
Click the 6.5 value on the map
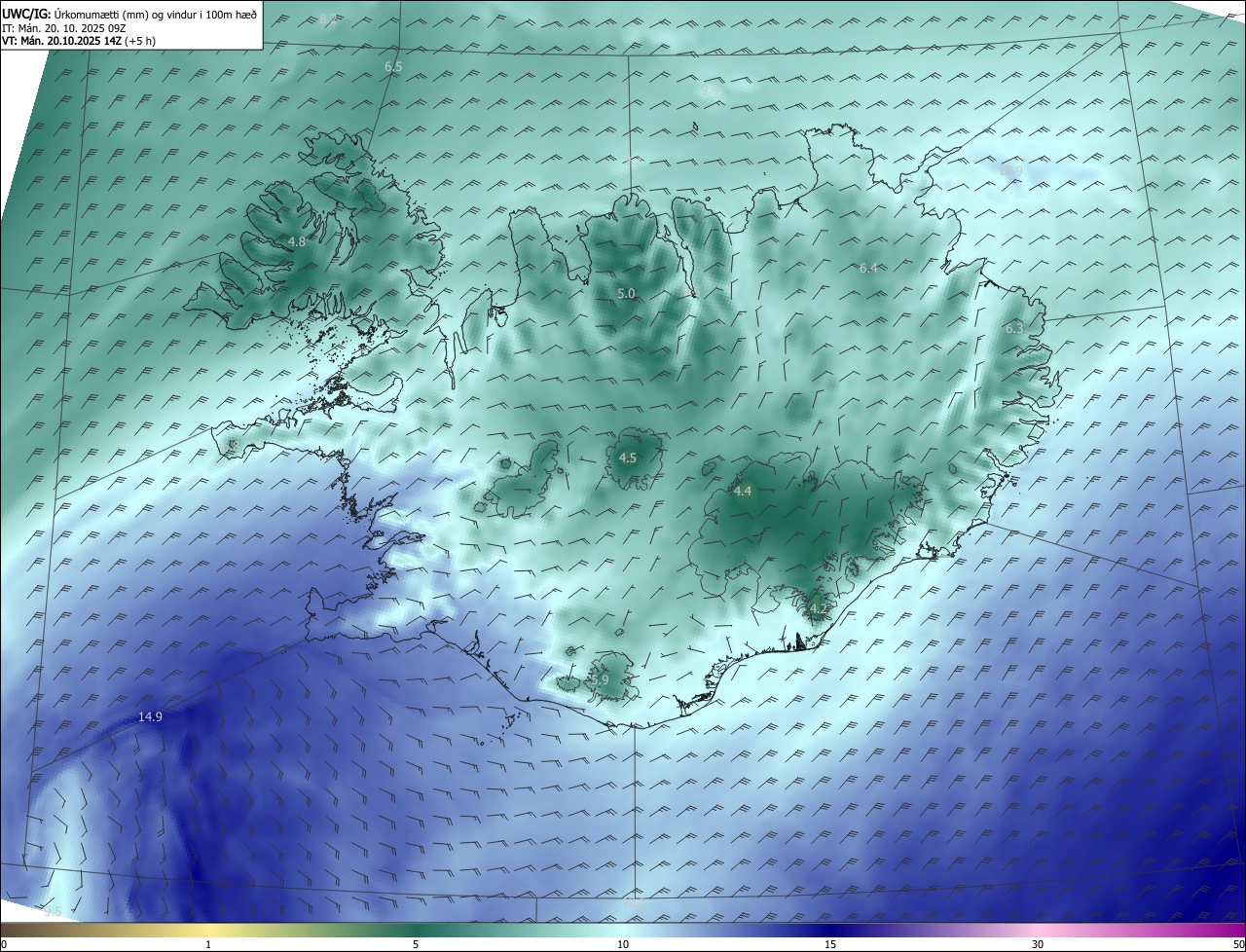393,67
